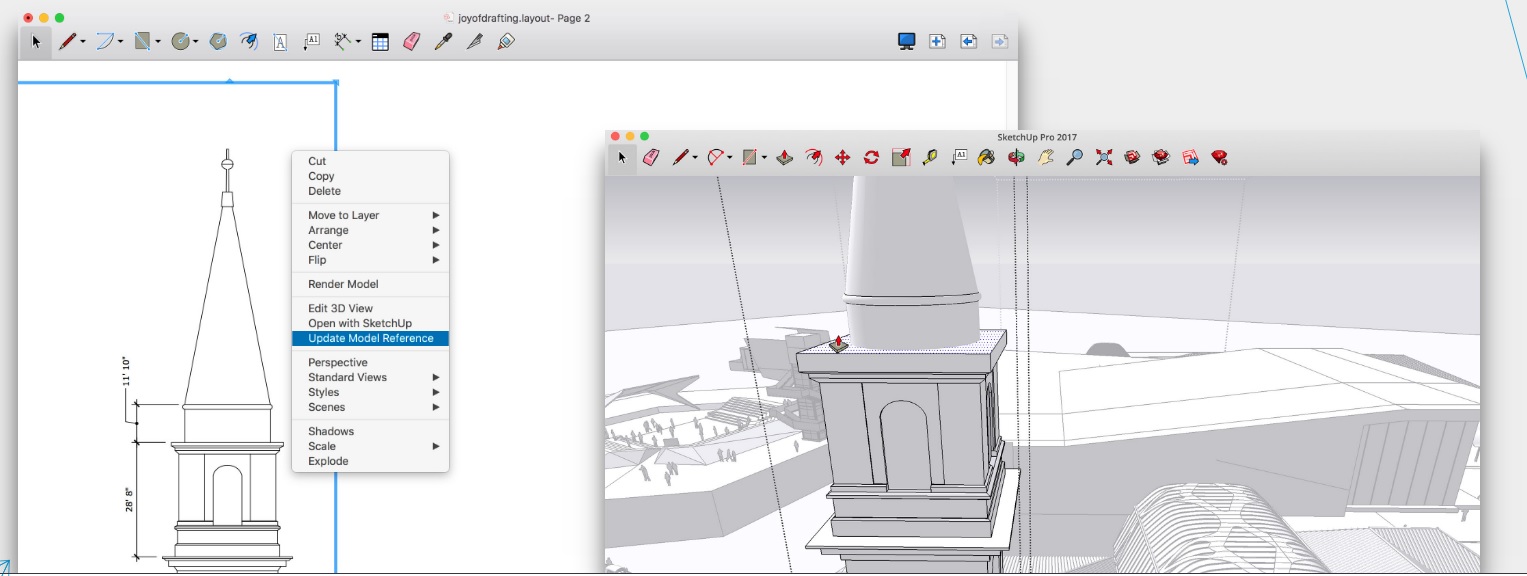Activate the Orbit tool
The width and height of the screenshot is (1527, 576).
tap(1016, 158)
